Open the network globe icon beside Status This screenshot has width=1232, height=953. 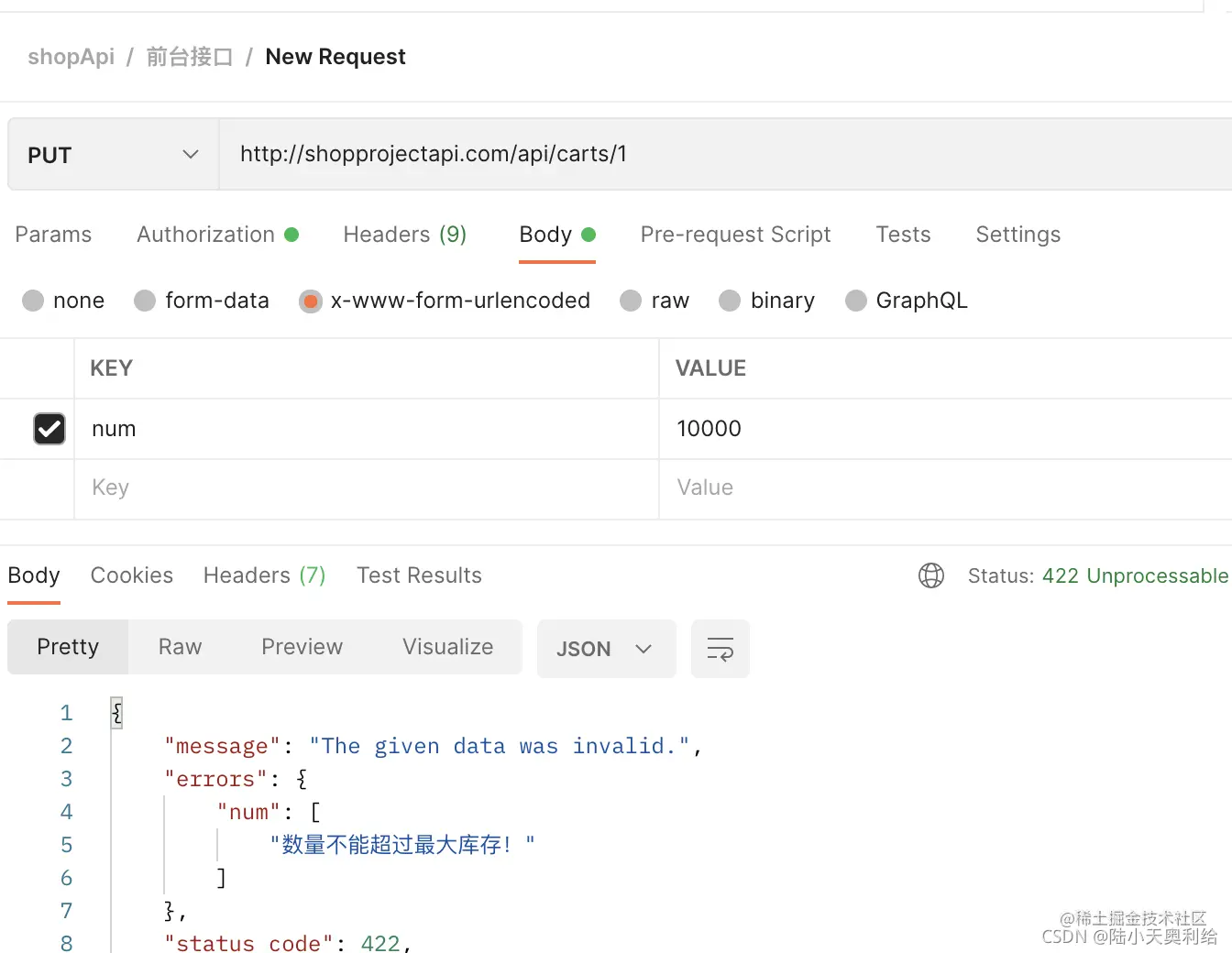coord(931,575)
